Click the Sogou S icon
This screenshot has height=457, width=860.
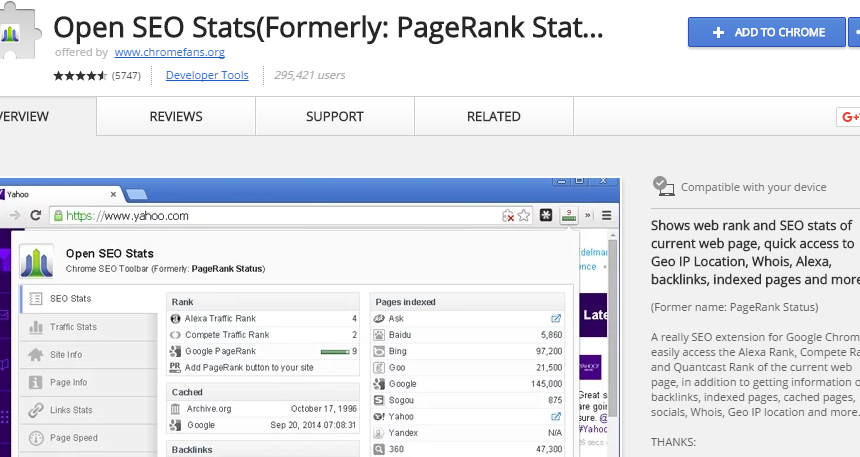point(379,400)
